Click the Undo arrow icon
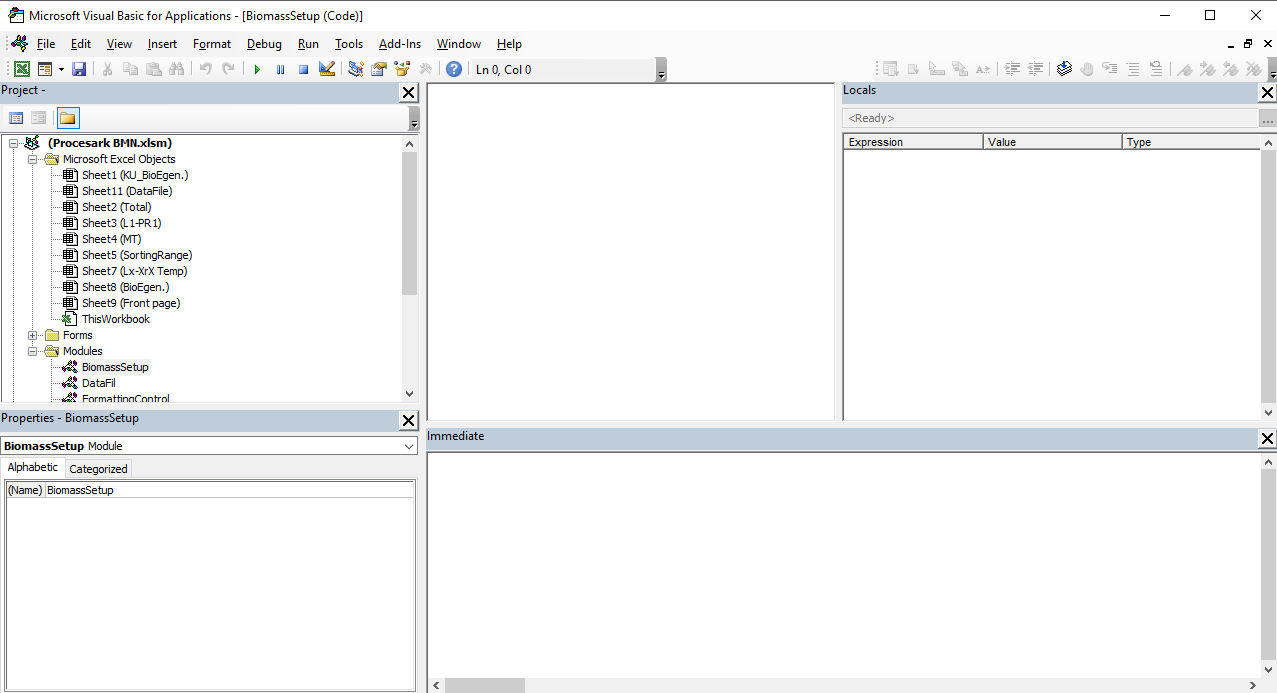 point(205,69)
